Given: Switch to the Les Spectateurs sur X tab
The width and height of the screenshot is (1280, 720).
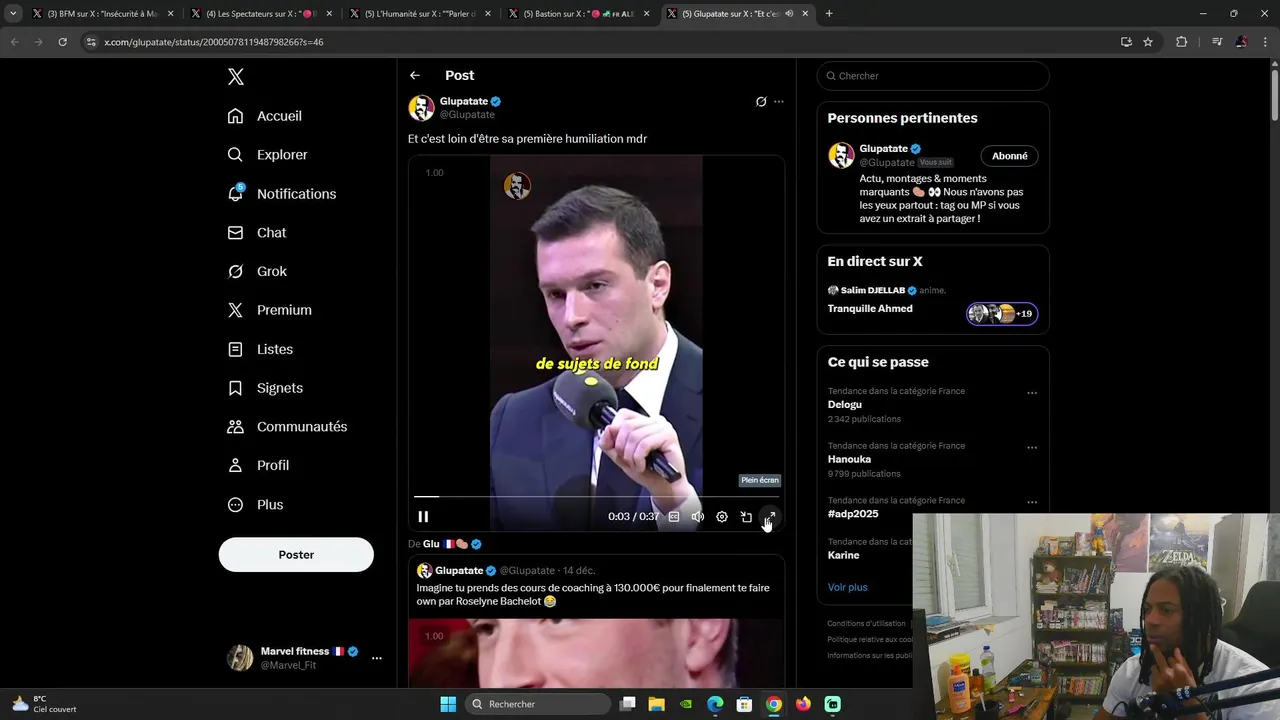Looking at the screenshot, I should (260, 14).
